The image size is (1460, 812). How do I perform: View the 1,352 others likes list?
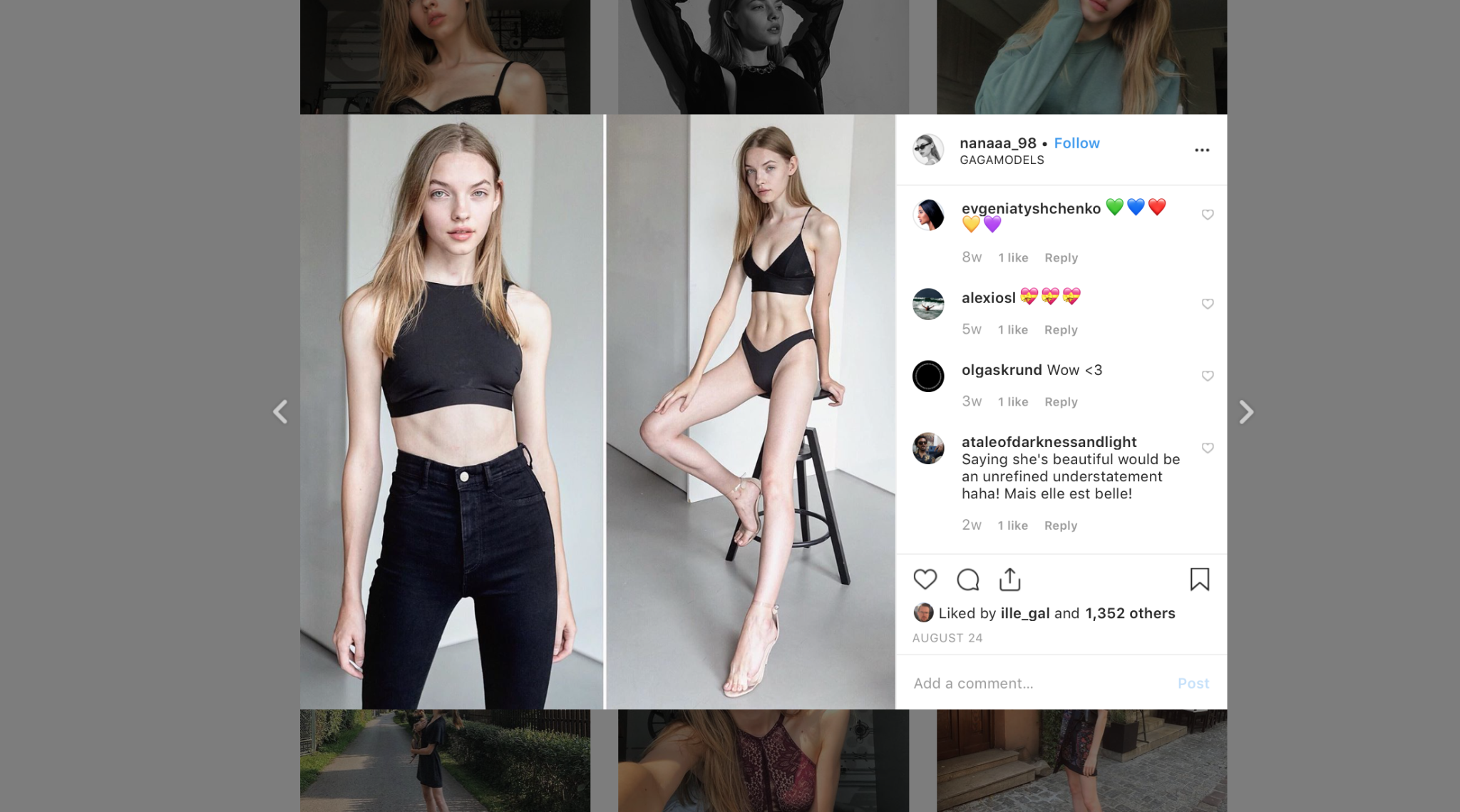point(1130,613)
